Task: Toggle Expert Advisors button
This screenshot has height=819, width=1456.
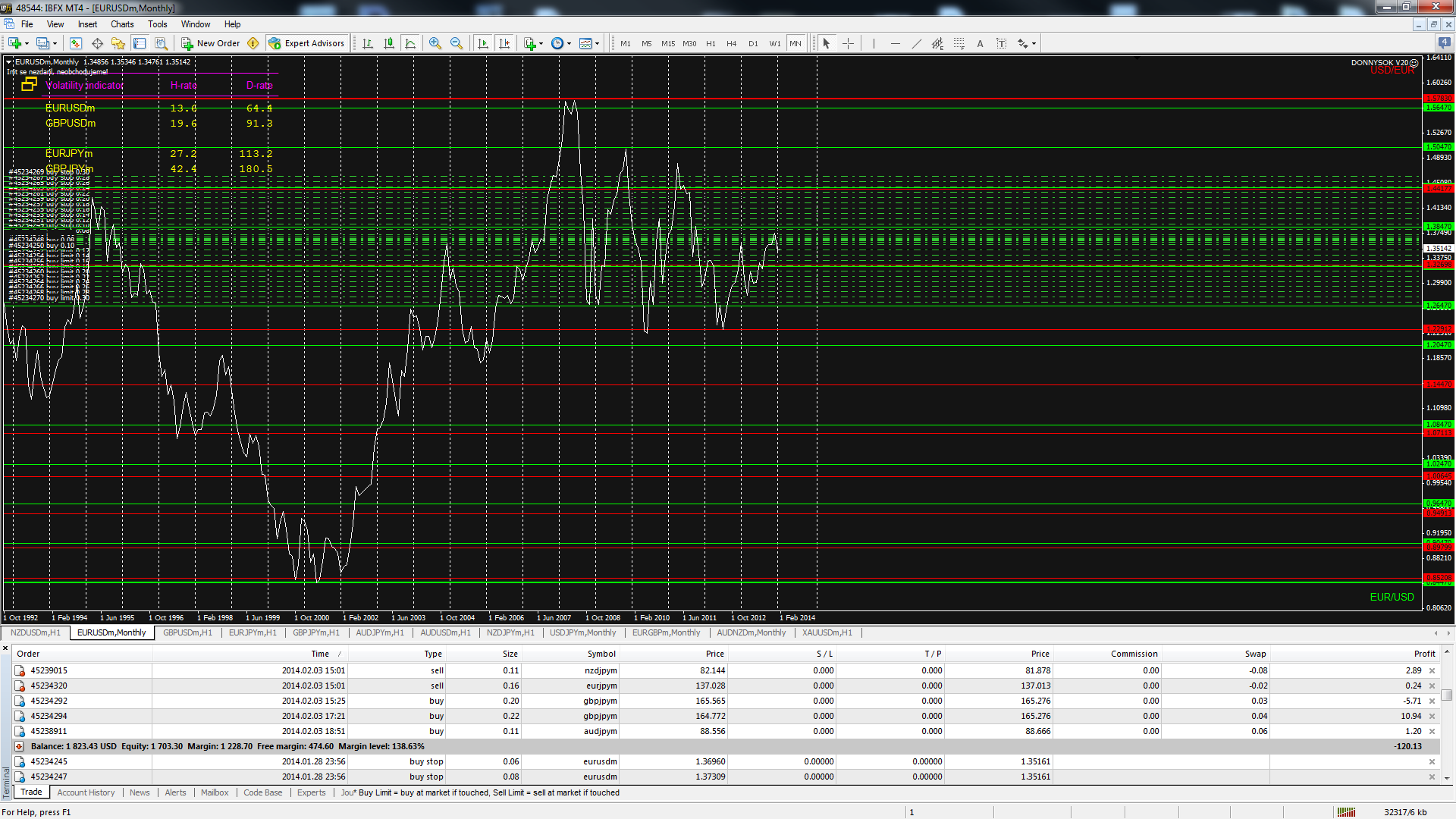Action: tap(306, 43)
